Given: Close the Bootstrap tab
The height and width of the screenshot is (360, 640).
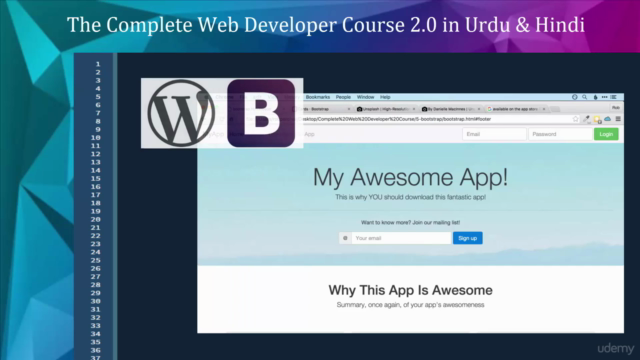Looking at the screenshot, I should point(349,109).
